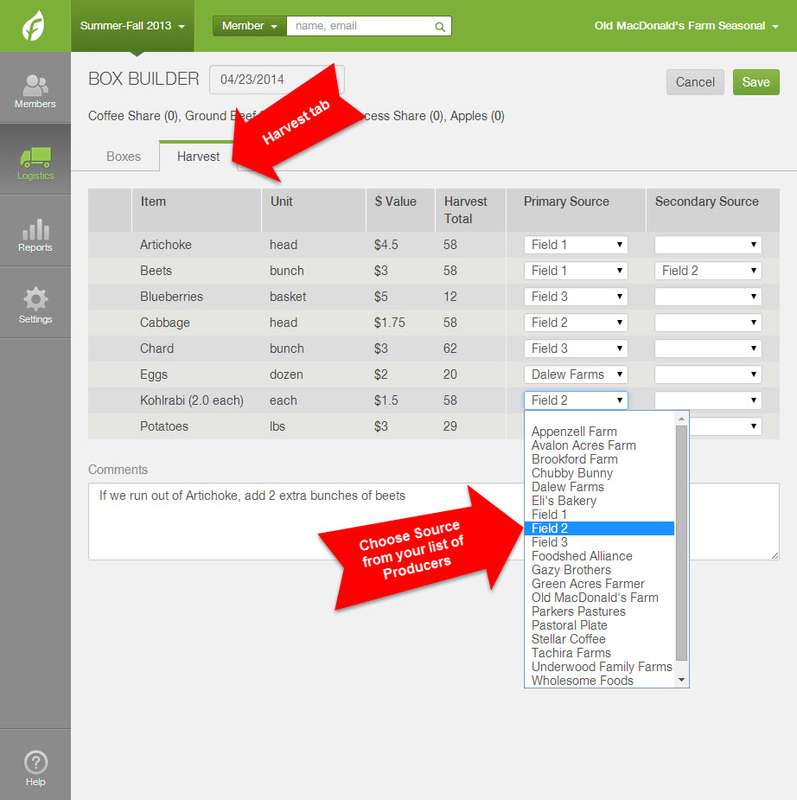Choose Appenzell Farm from the list
Image resolution: width=797 pixels, height=800 pixels.
tap(600, 432)
